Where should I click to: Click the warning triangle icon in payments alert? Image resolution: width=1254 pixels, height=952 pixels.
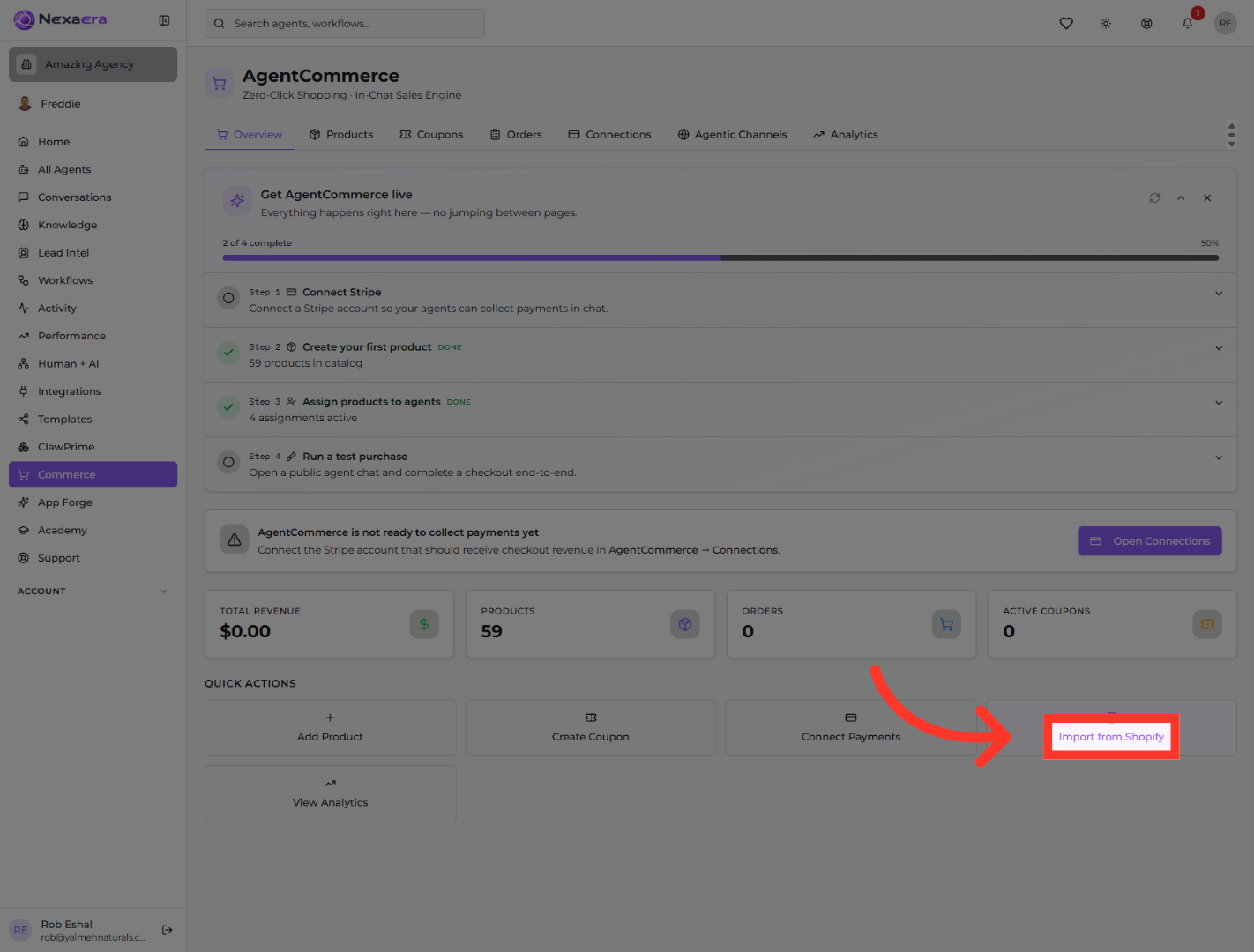click(235, 540)
